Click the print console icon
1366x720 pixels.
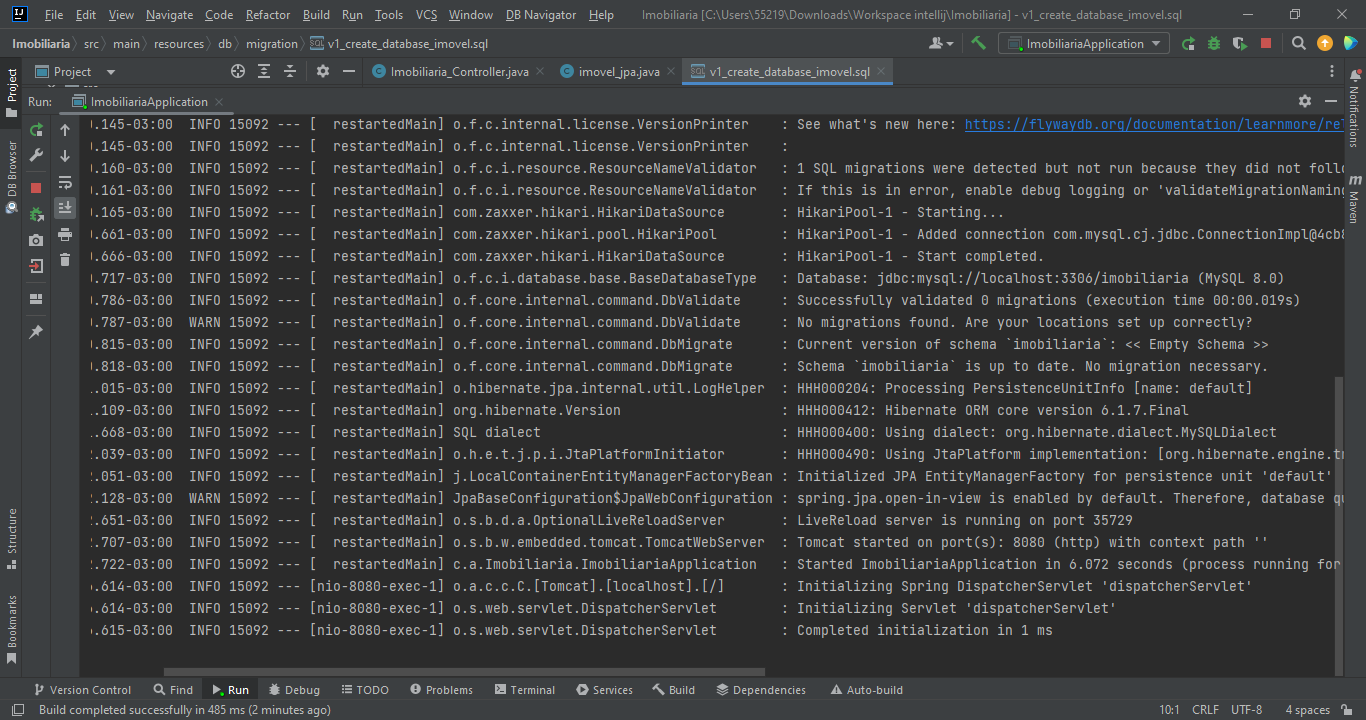tap(65, 234)
